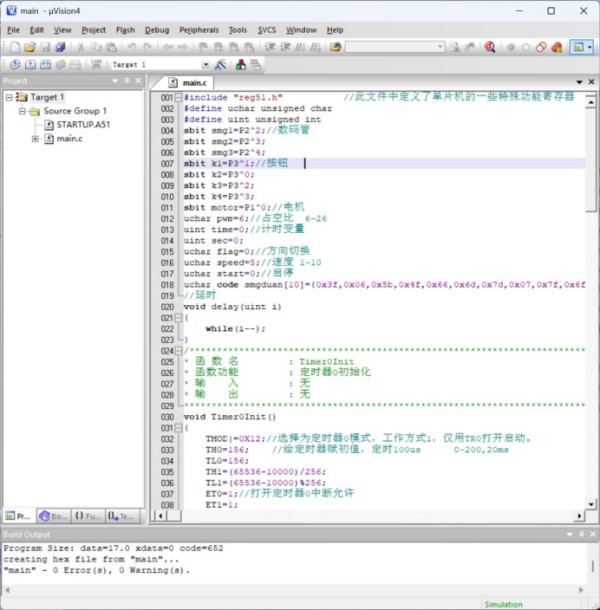Open the Peripherals menu
Image resolution: width=600 pixels, height=610 pixels.
198,30
